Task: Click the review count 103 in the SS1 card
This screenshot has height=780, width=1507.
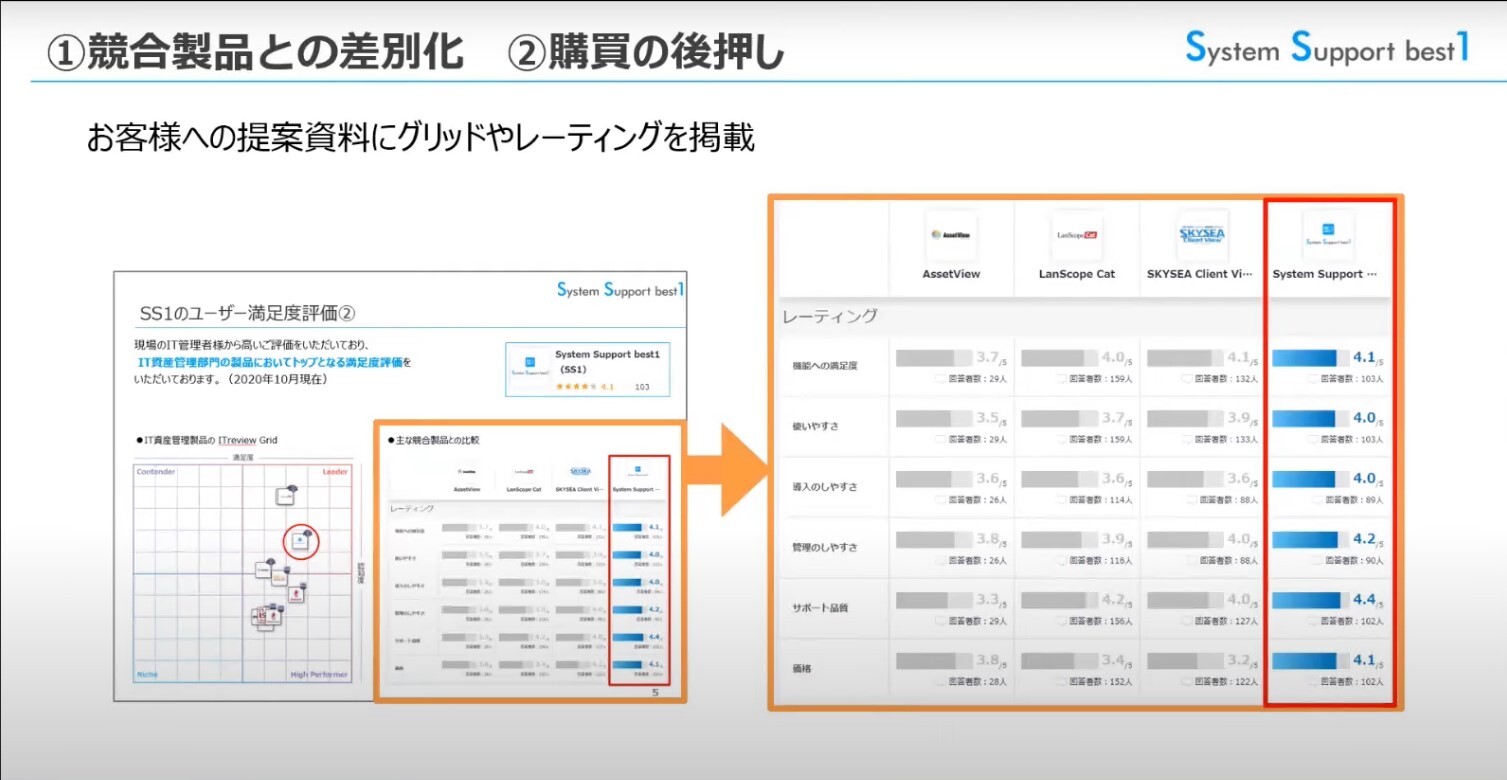Action: coord(642,386)
